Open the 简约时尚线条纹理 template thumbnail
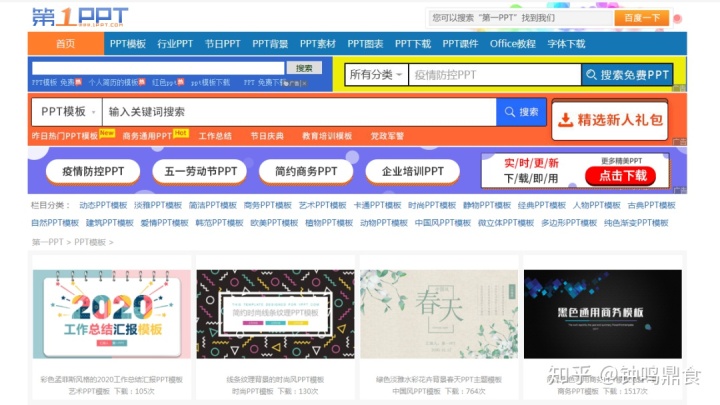 pyautogui.click(x=276, y=314)
